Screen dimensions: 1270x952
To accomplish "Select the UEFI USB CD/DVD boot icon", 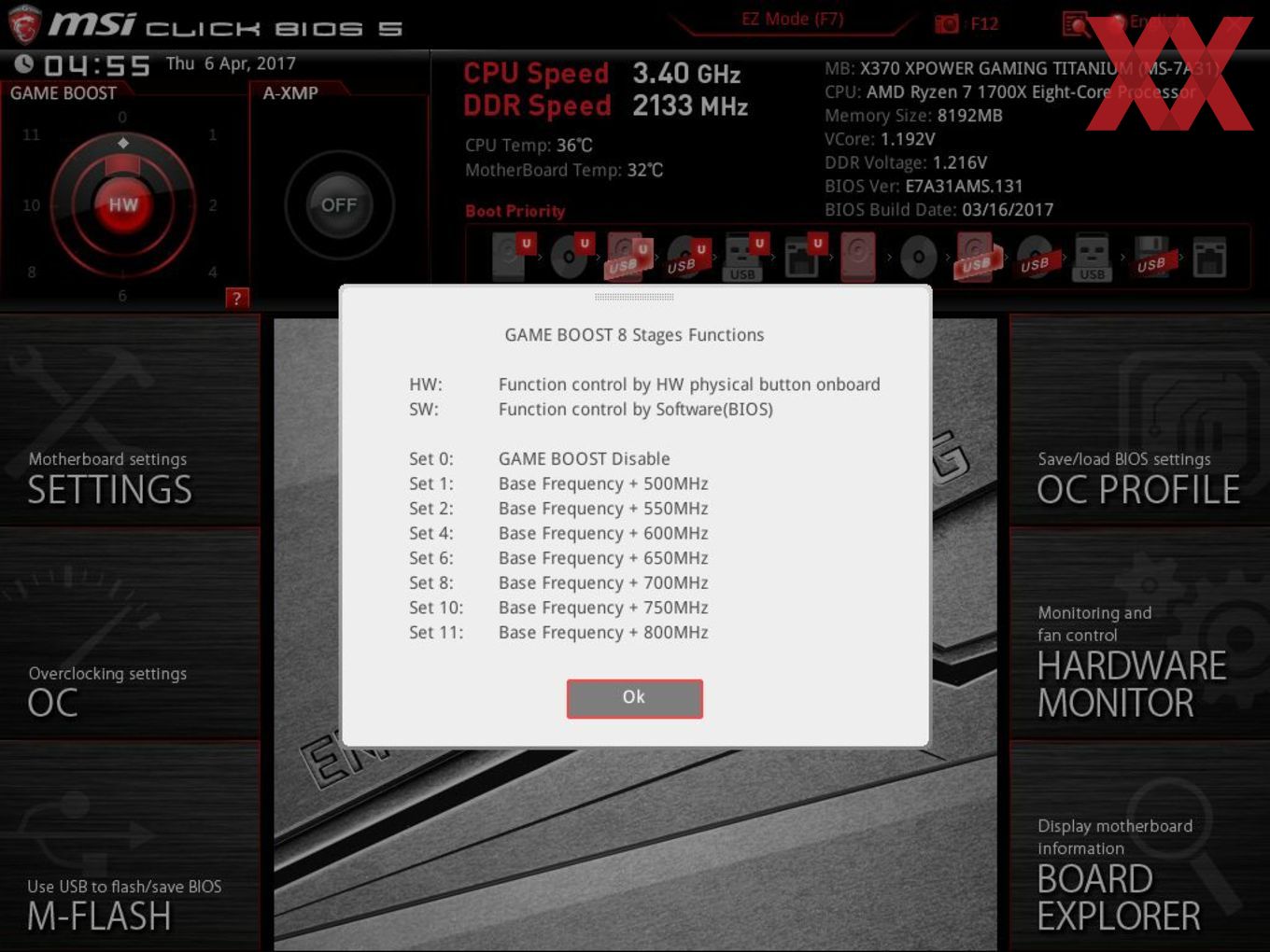I will [687, 257].
